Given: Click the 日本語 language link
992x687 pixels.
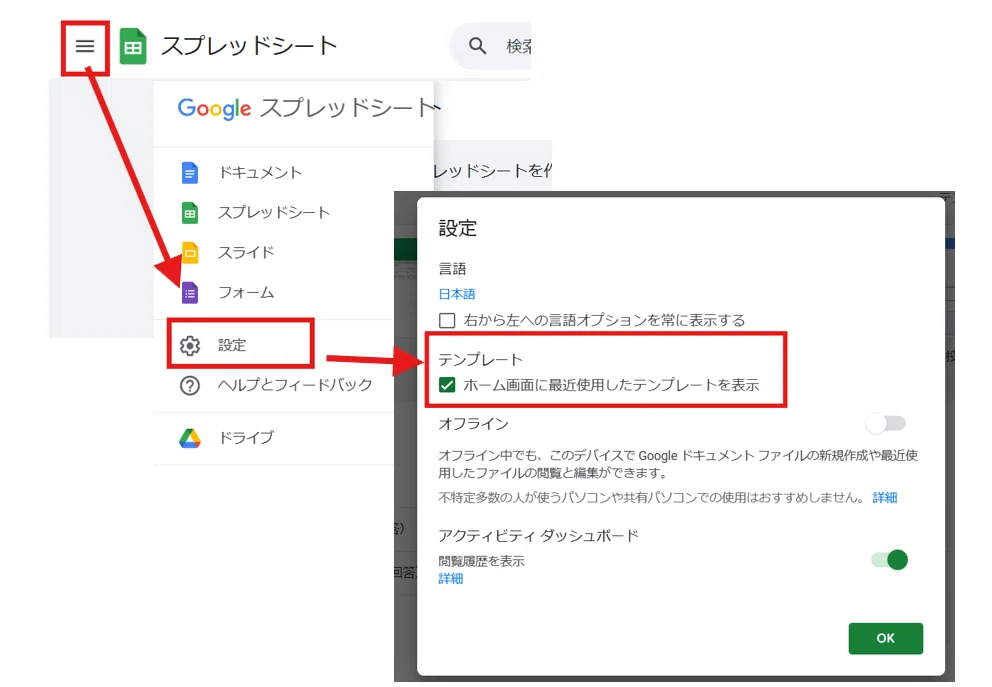Looking at the screenshot, I should coord(457,294).
